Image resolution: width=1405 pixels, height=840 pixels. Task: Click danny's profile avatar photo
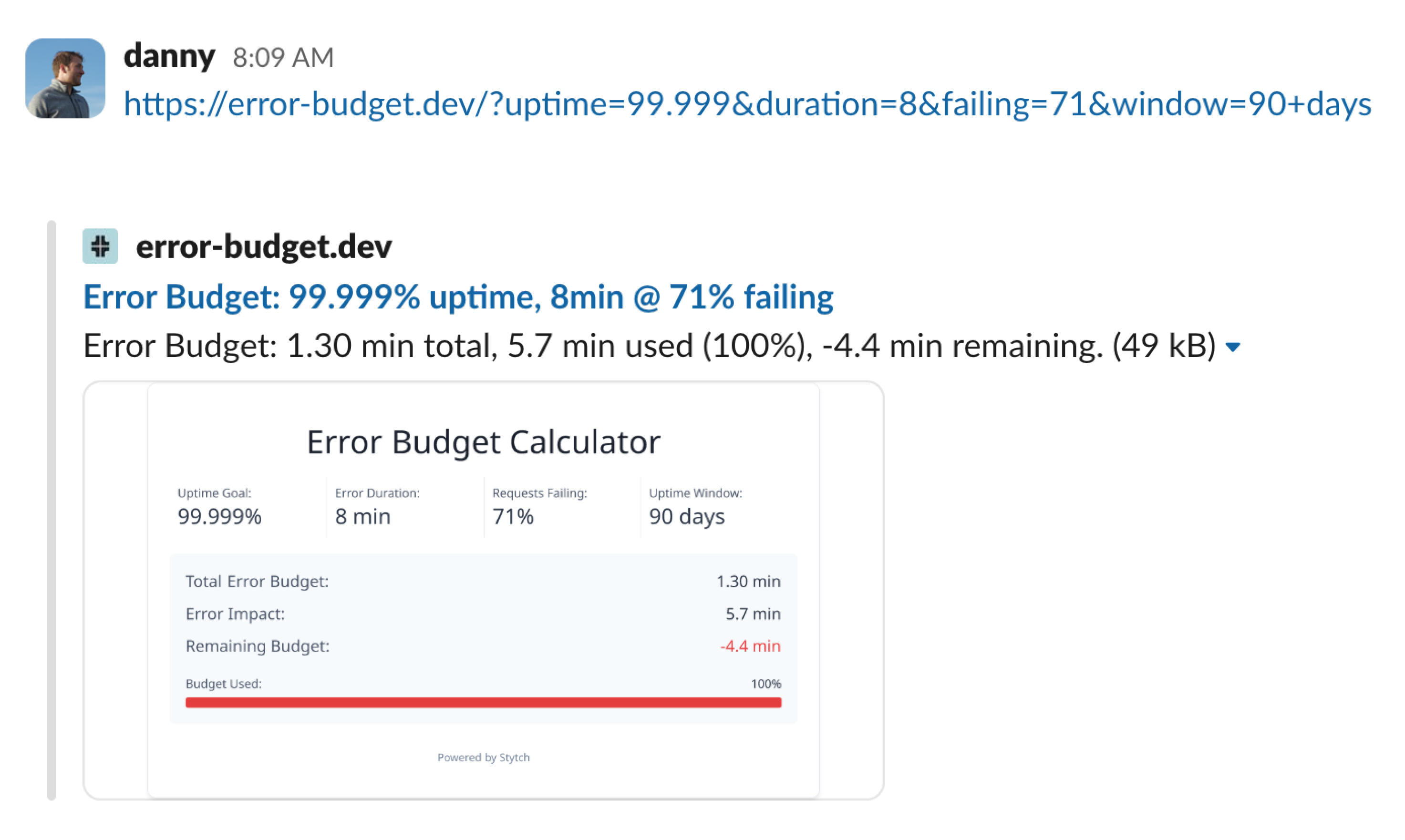tap(65, 78)
